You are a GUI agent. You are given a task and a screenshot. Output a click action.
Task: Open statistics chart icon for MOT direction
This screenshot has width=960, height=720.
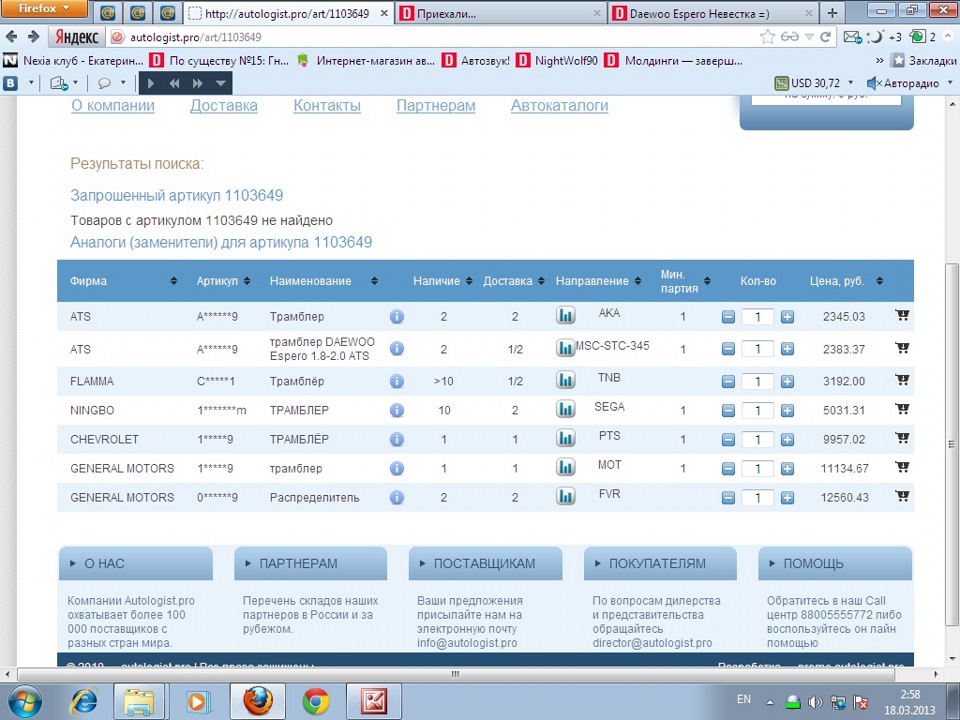566,467
